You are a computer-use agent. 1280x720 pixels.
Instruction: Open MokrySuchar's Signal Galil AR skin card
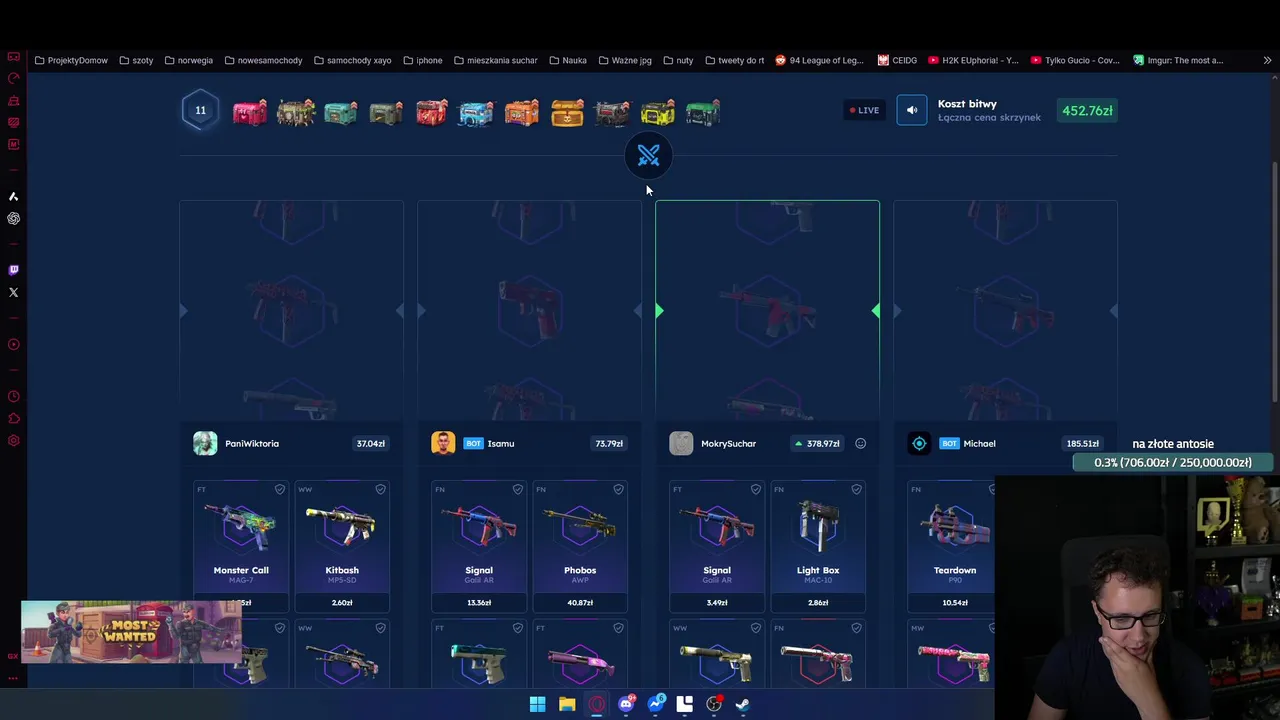(717, 546)
